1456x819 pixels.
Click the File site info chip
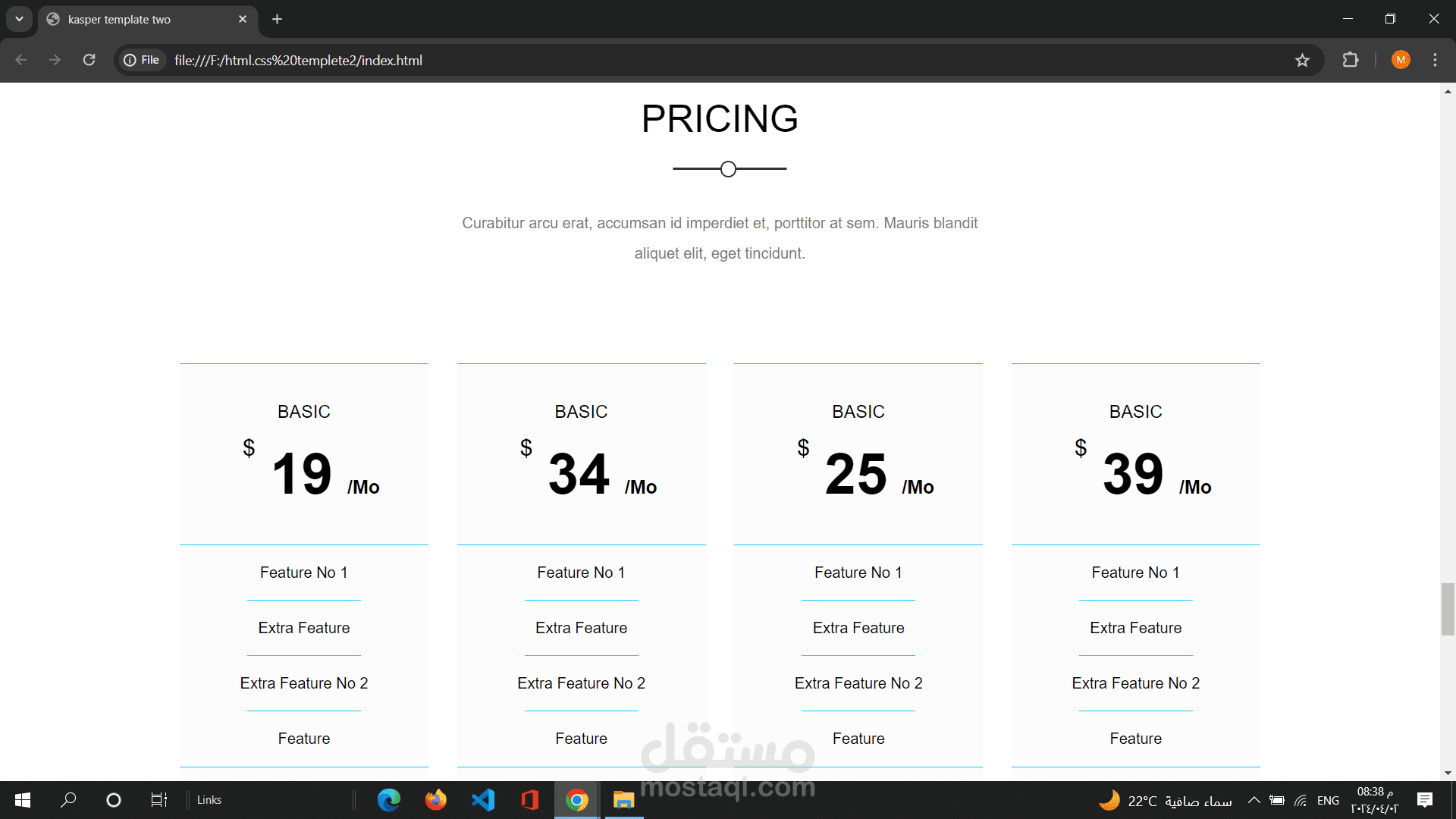[x=142, y=60]
